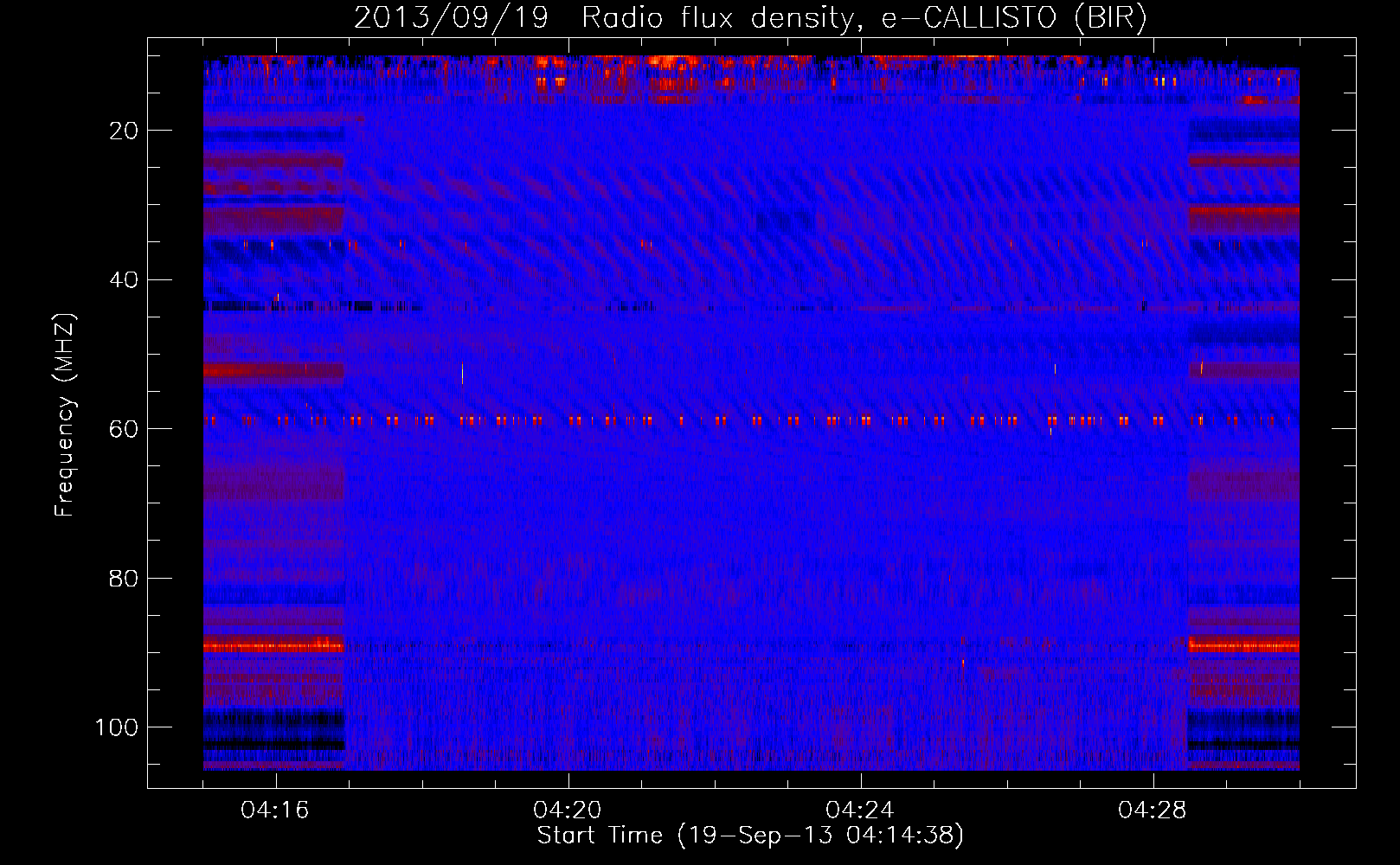Click the frequency tick label "100"
The image size is (1400, 865).
pos(117,727)
